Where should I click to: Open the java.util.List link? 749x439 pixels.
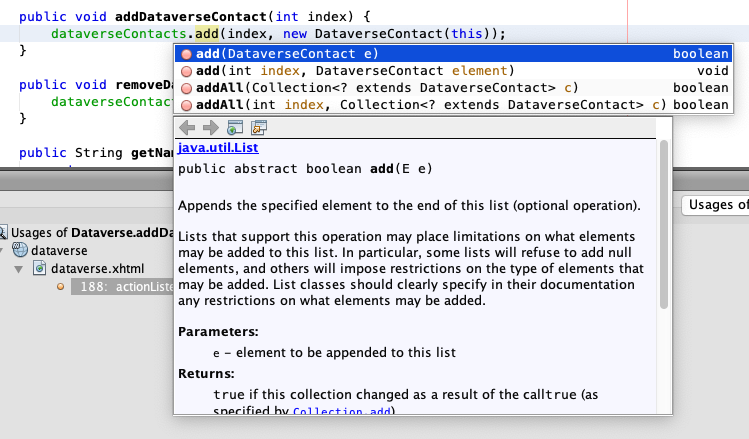pyautogui.click(x=218, y=148)
